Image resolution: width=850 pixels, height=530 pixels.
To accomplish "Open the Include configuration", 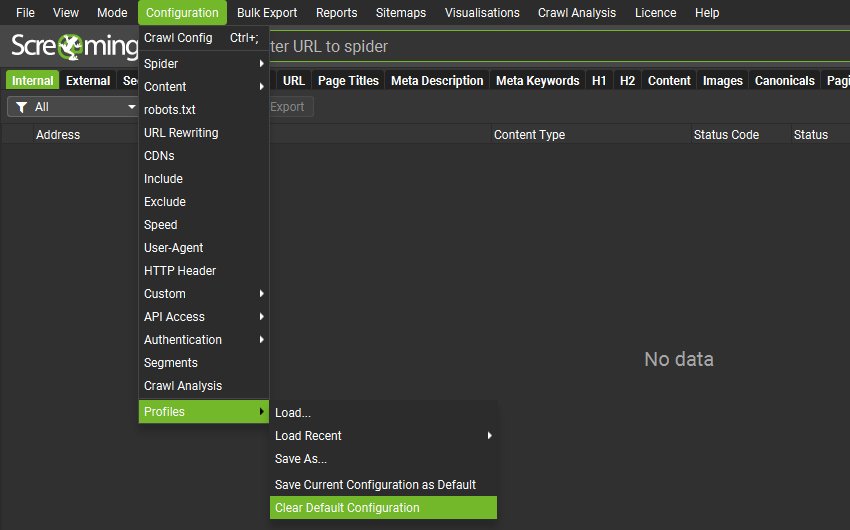I will (x=204, y=179).
